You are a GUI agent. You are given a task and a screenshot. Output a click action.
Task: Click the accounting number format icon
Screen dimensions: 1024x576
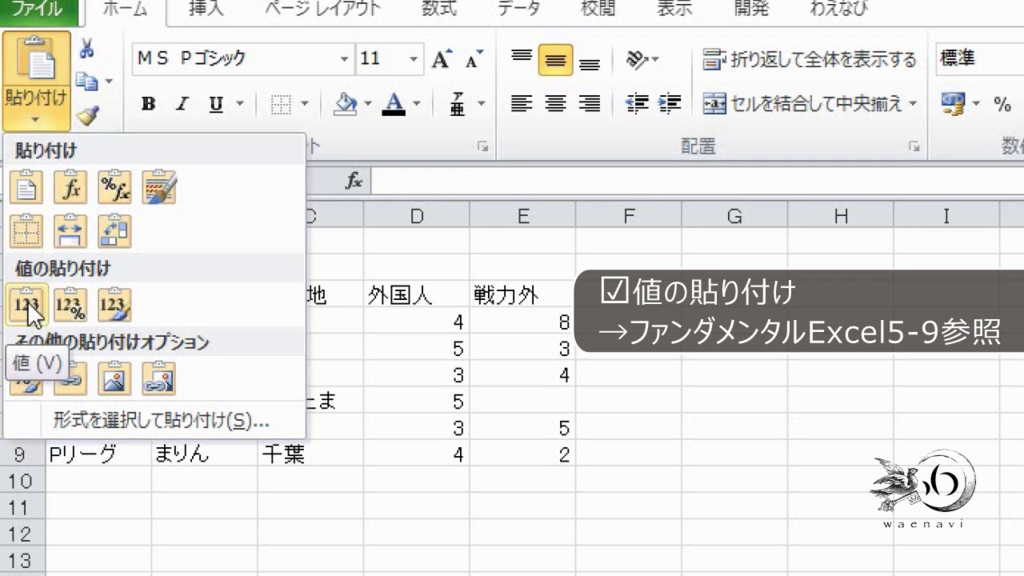coord(953,103)
